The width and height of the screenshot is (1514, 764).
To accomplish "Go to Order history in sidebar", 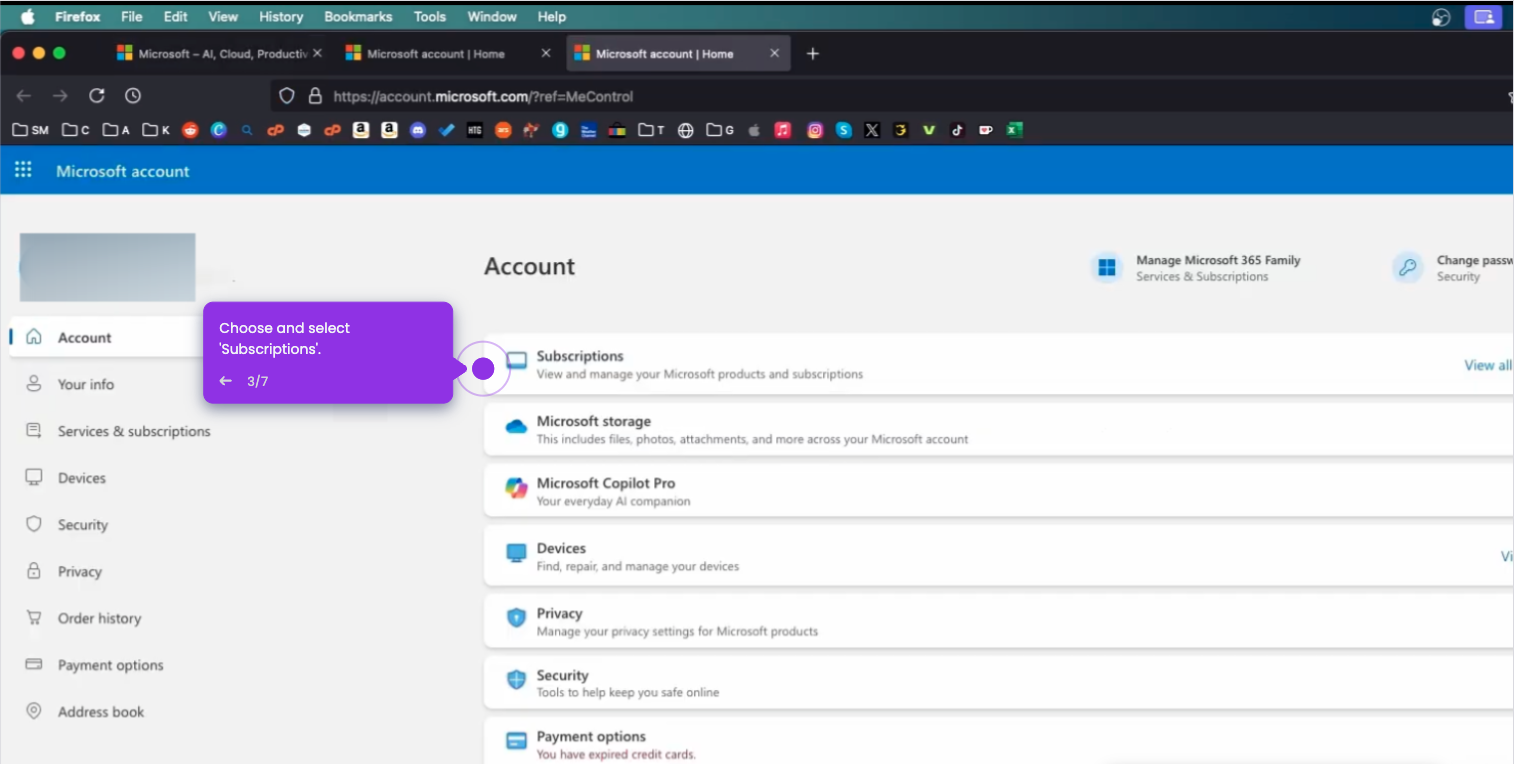I will (99, 618).
